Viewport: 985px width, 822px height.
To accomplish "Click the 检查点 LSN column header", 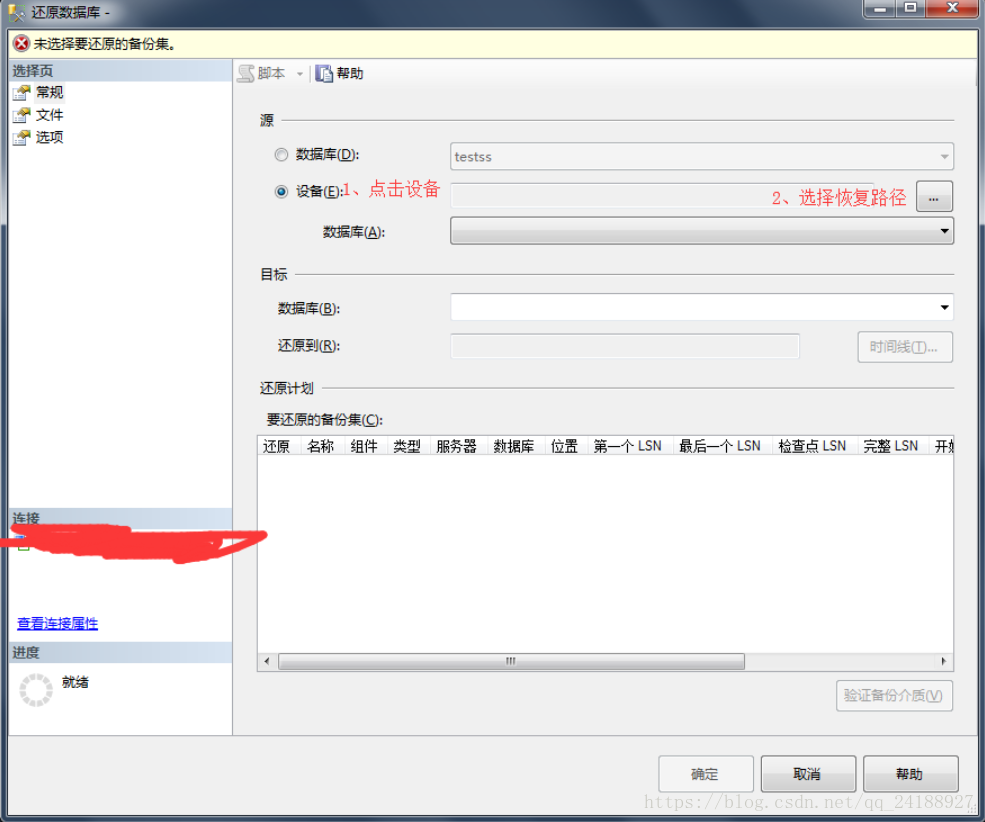I will [x=814, y=446].
